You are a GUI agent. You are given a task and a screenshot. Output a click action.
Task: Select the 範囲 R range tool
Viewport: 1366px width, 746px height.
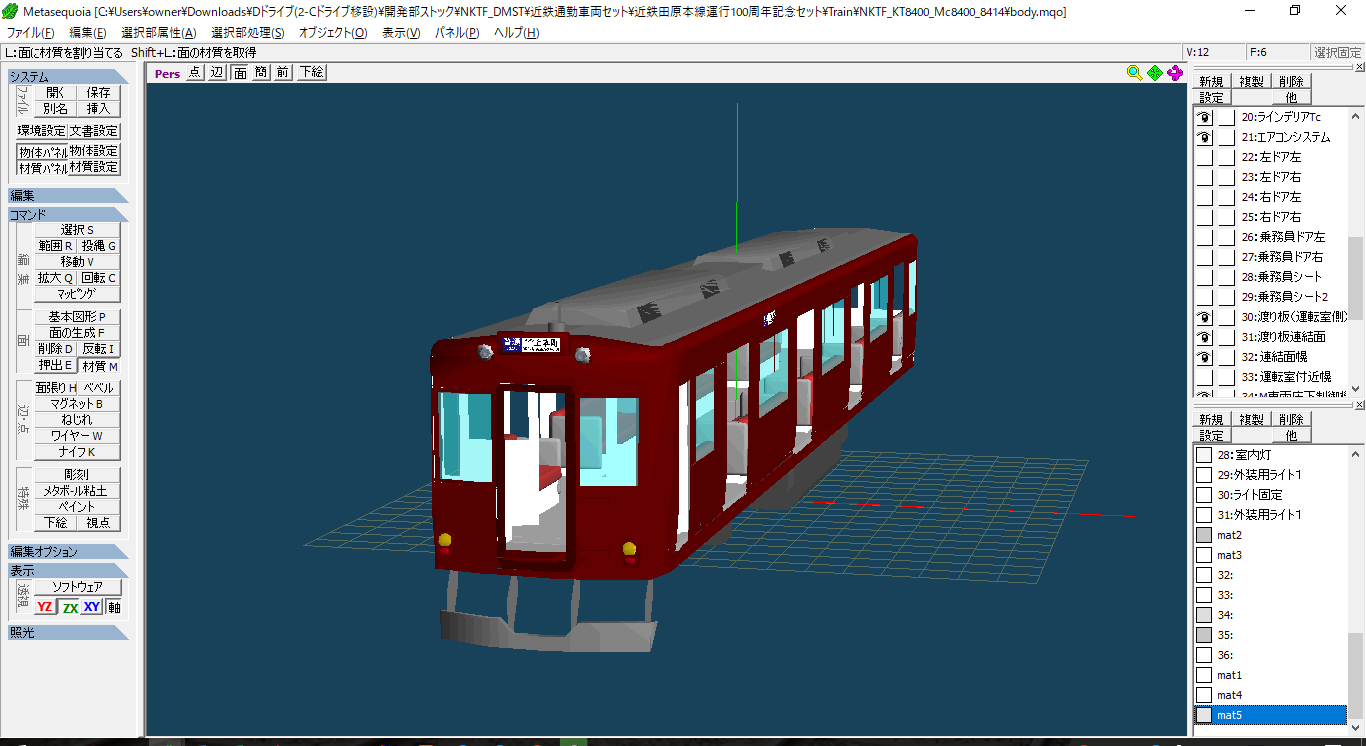click(56, 246)
